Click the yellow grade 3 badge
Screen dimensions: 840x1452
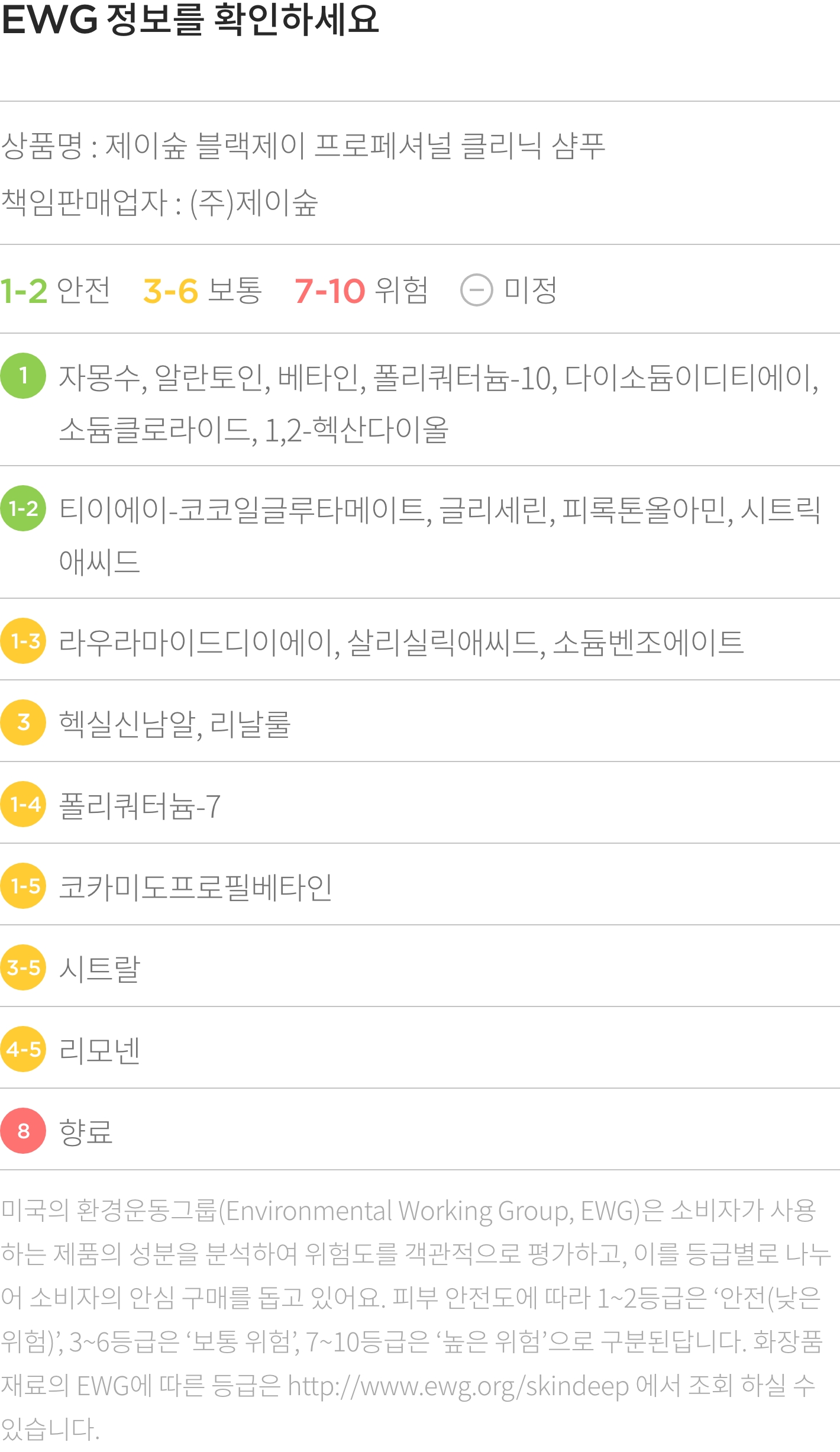click(x=23, y=722)
